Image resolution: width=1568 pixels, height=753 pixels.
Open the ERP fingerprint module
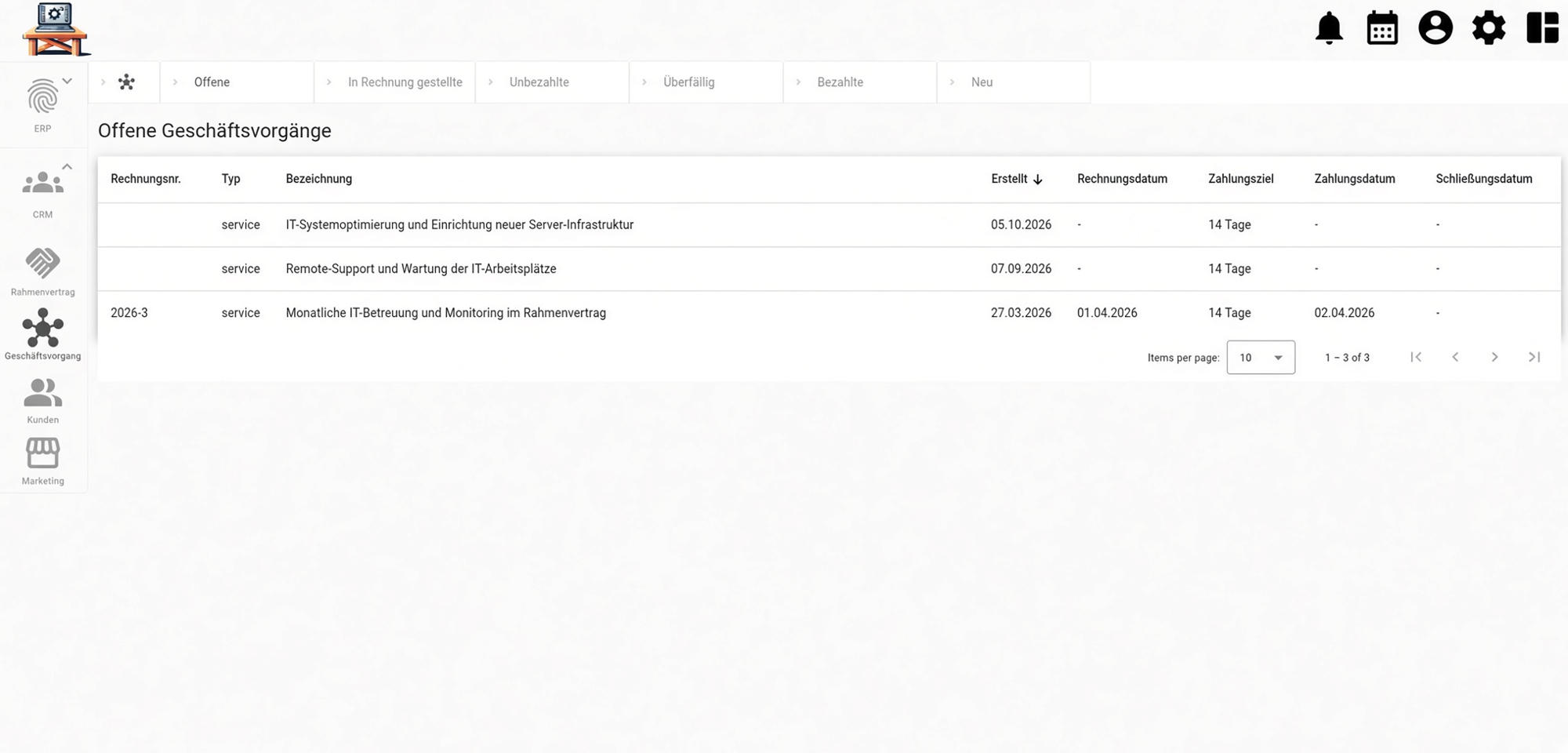pyautogui.click(x=42, y=105)
